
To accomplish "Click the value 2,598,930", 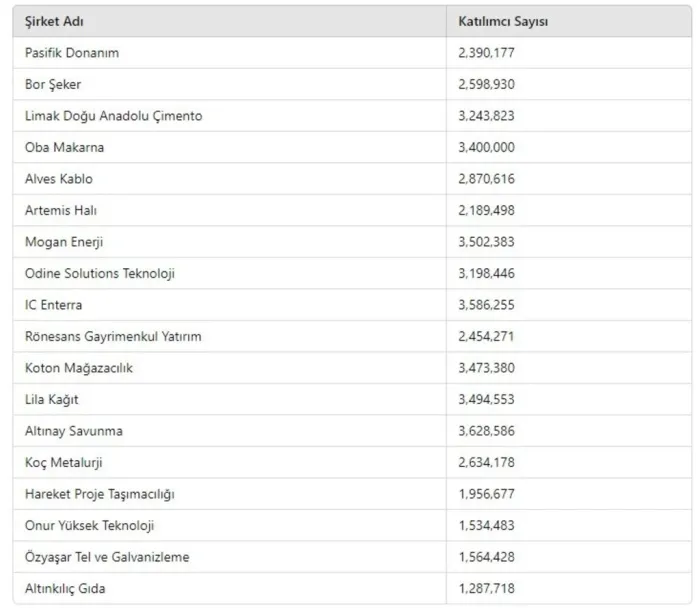I will 486,84.
